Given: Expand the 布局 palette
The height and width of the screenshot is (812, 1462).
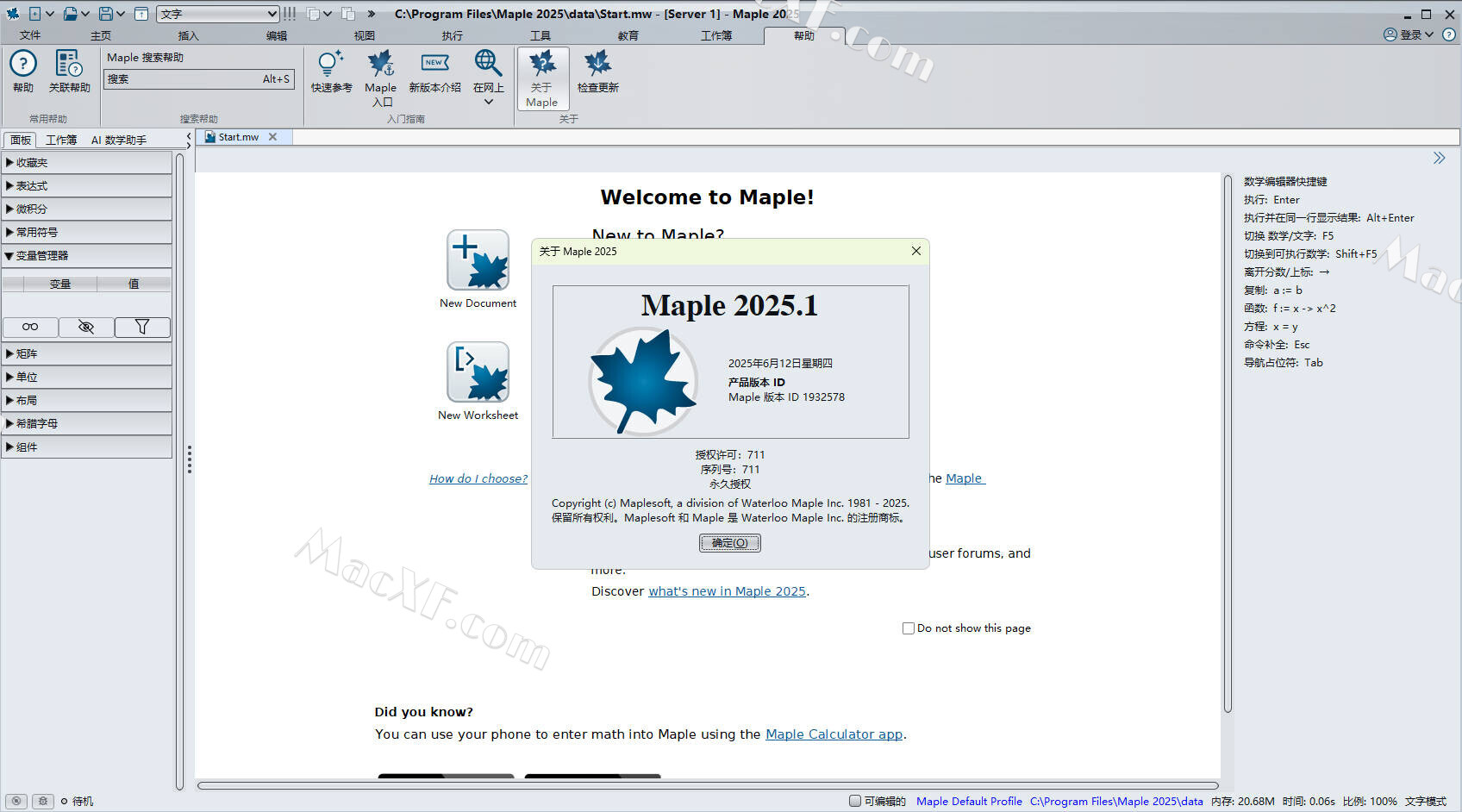Looking at the screenshot, I should tap(87, 401).
